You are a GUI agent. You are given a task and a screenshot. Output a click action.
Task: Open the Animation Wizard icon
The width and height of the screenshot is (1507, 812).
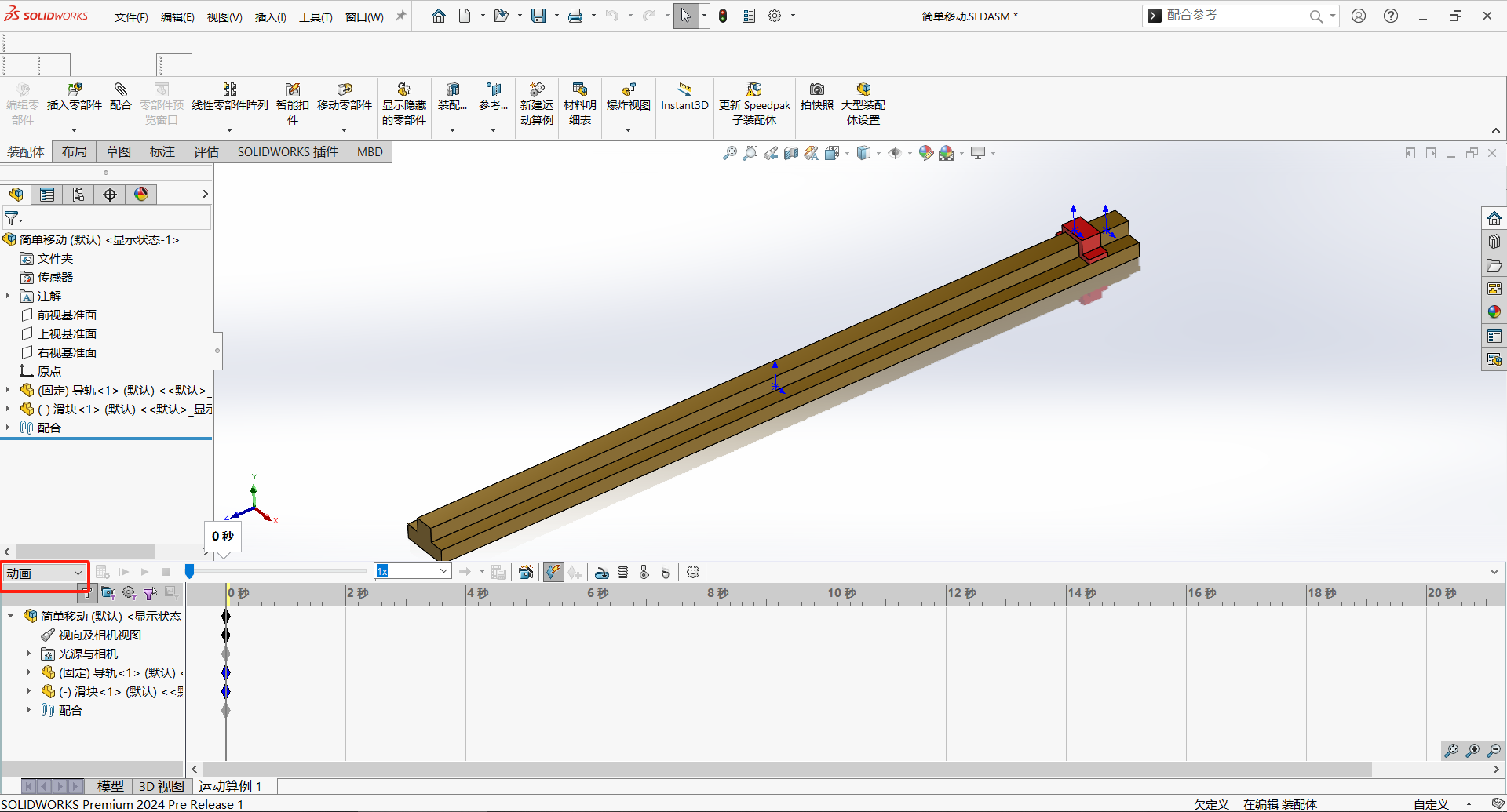coord(526,572)
